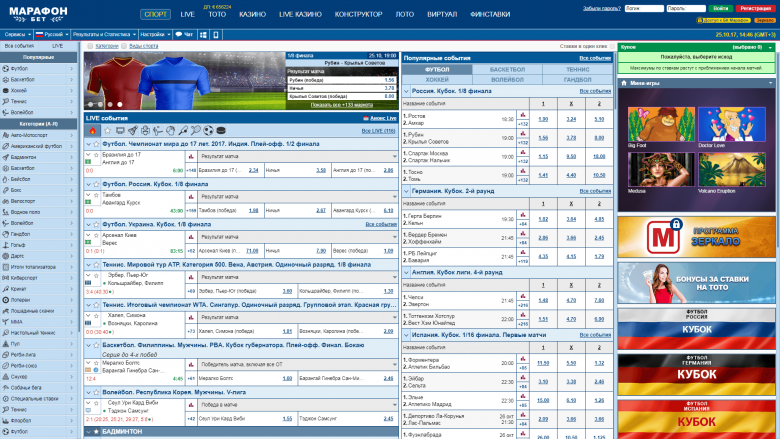Collapse Футбол. Украина. Кубок live section
The width and height of the screenshot is (780, 439).
(89, 225)
